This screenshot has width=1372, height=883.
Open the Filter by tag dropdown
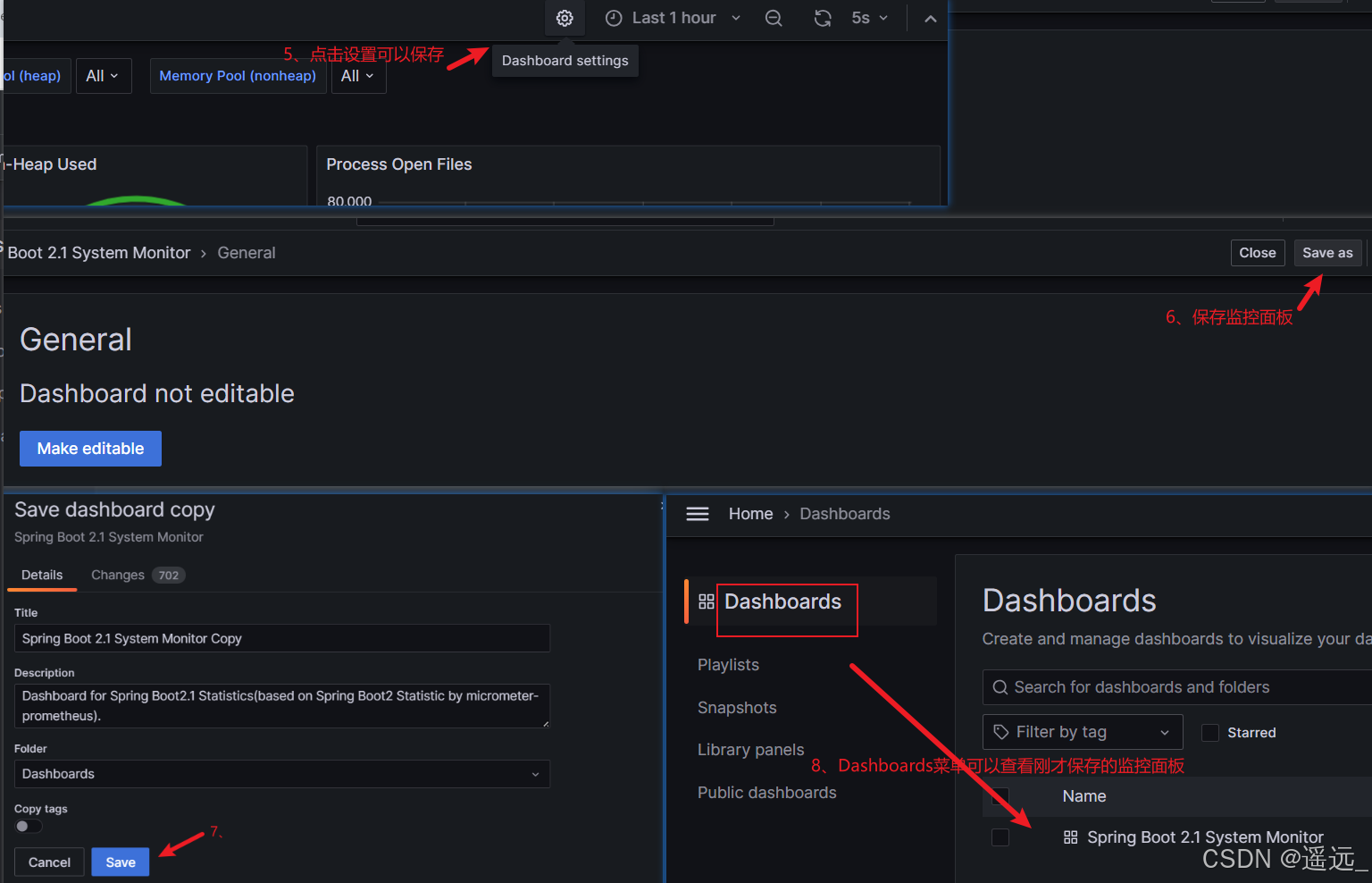(1083, 732)
